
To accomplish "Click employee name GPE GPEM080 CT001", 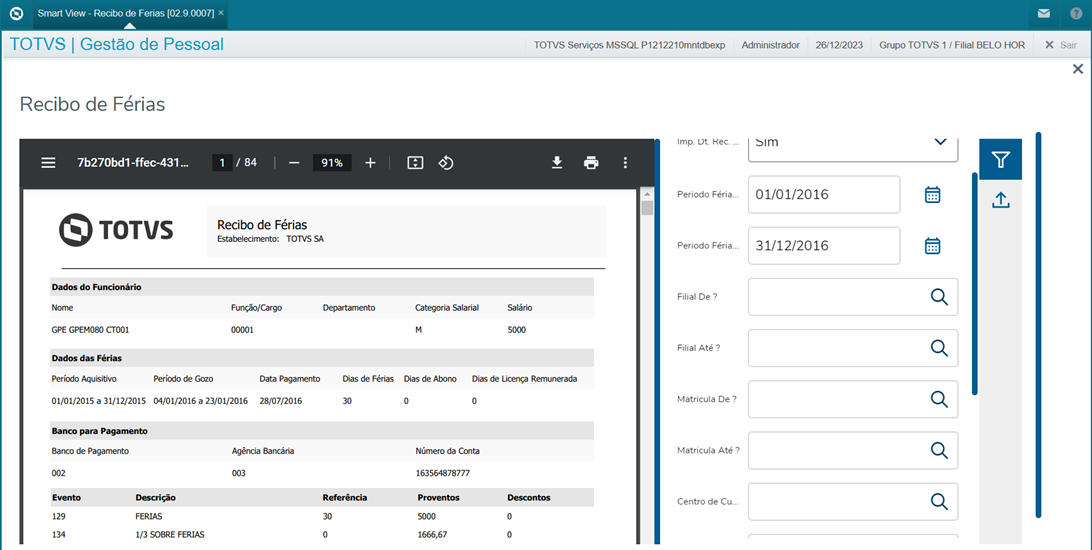I will pyautogui.click(x=91, y=330).
